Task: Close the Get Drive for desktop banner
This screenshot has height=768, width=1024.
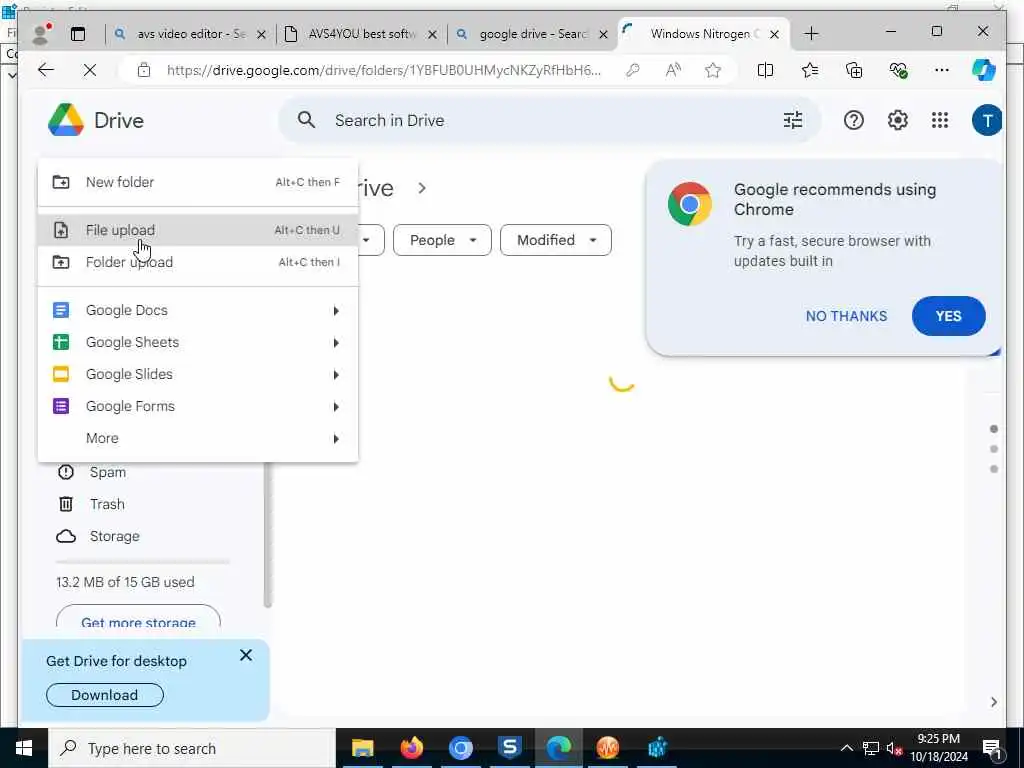Action: point(246,655)
